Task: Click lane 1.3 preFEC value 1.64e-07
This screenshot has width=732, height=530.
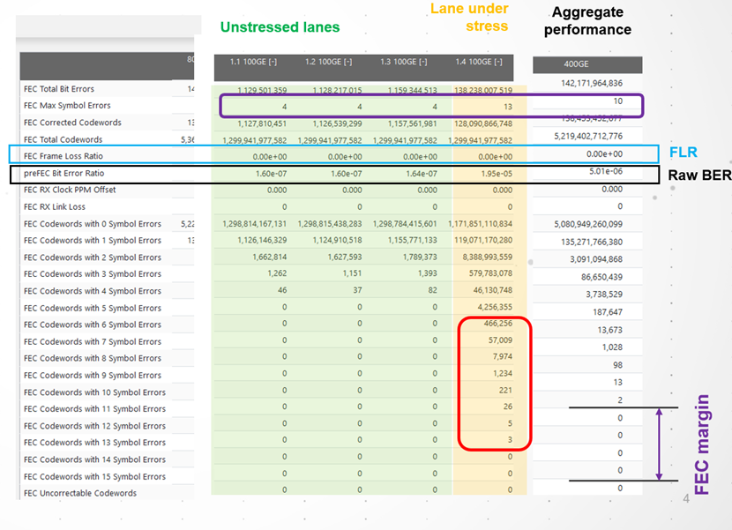Action: pyautogui.click(x=422, y=174)
